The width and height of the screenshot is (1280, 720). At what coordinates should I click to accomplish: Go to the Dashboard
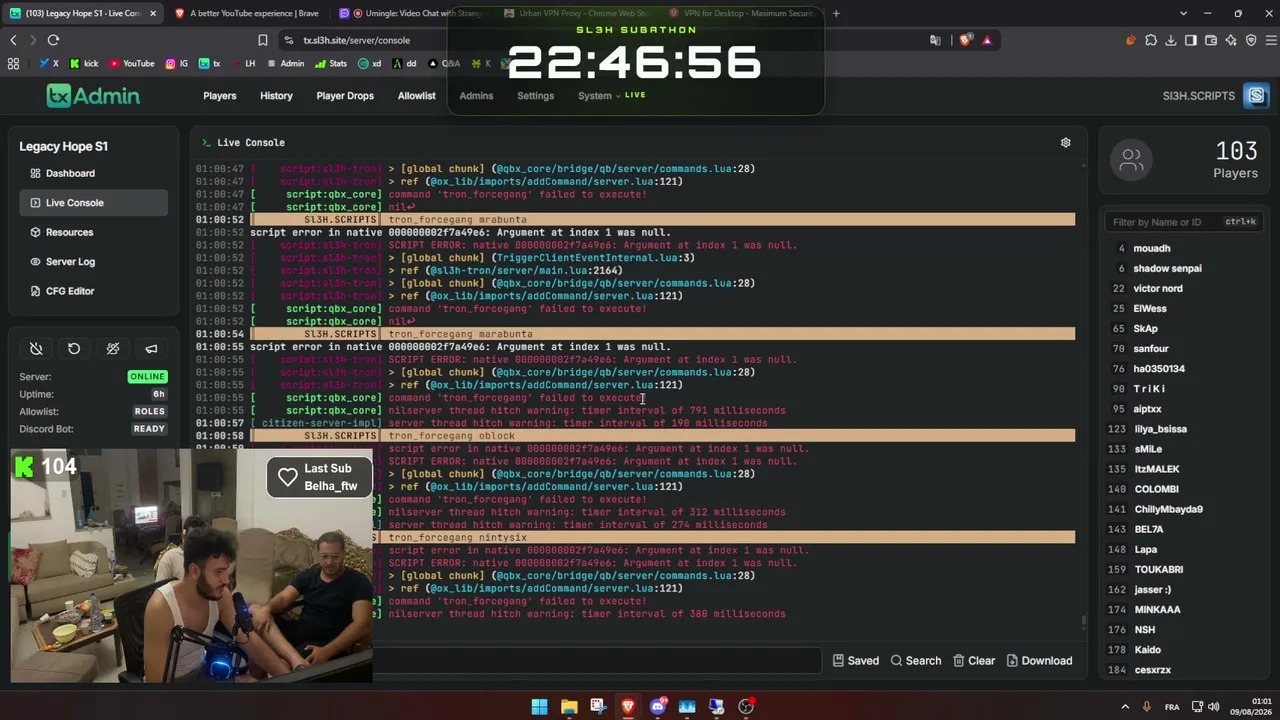coord(93,173)
